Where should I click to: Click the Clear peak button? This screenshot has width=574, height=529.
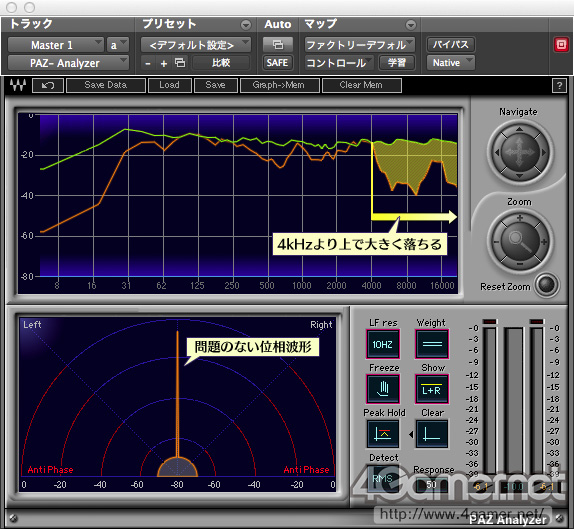pos(432,434)
